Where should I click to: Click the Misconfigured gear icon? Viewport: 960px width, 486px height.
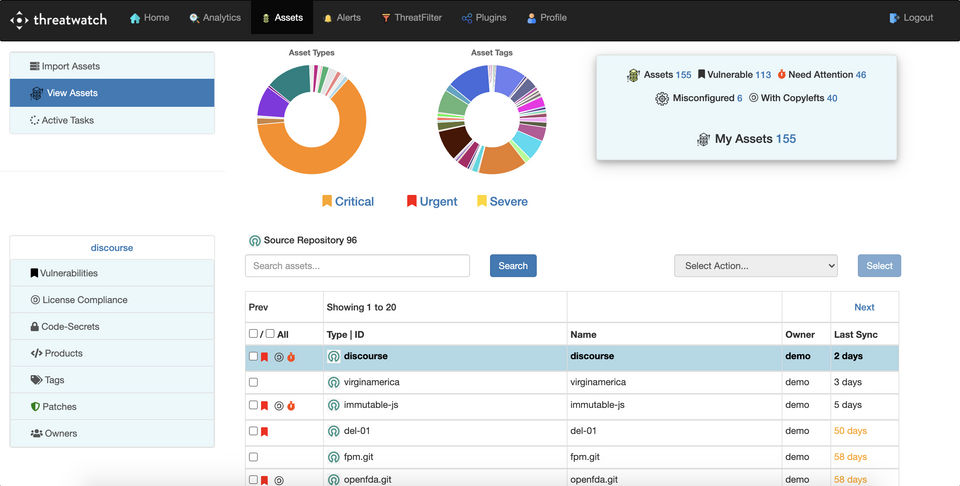point(662,98)
